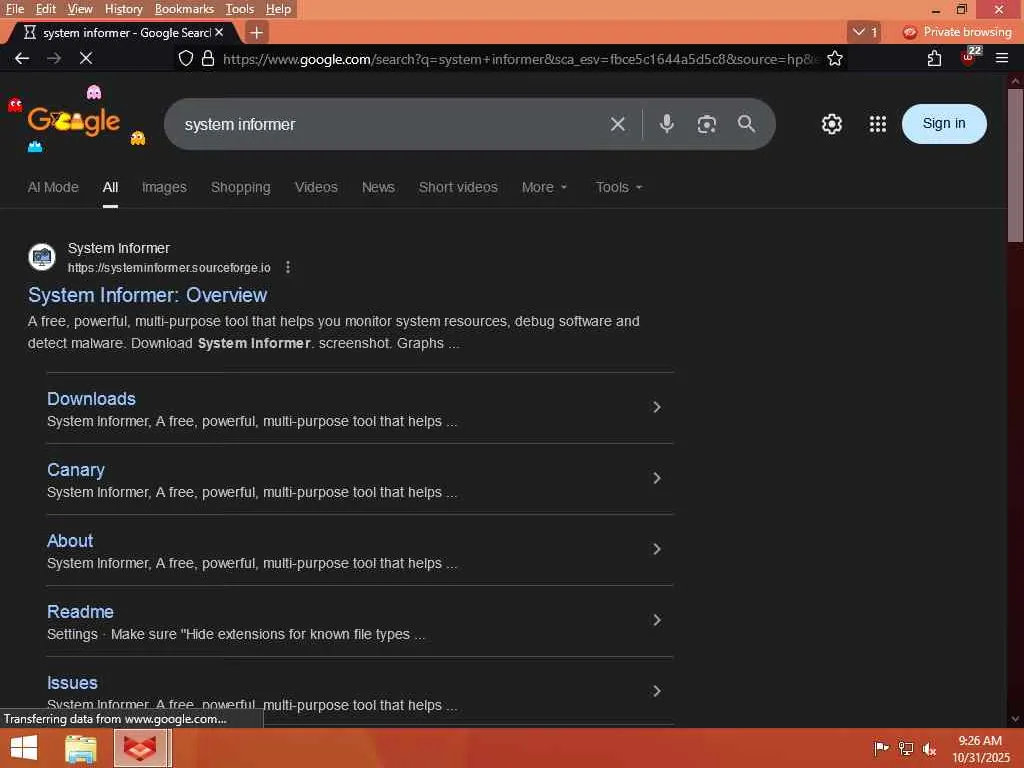Clear the search box text
The image size is (1024, 768).
[x=618, y=124]
